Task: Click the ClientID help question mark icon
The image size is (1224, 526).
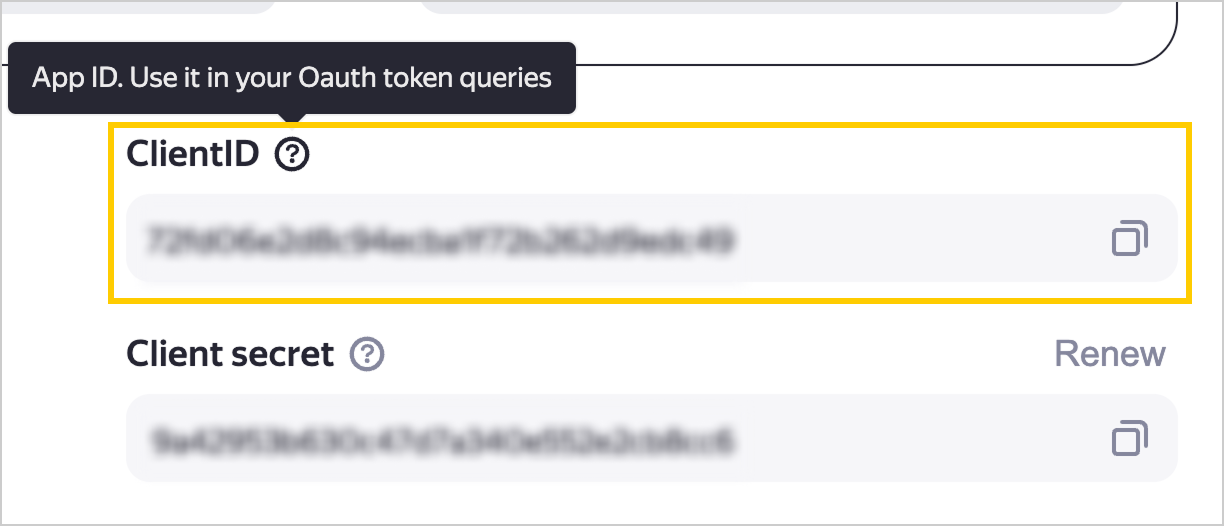Action: [x=292, y=154]
